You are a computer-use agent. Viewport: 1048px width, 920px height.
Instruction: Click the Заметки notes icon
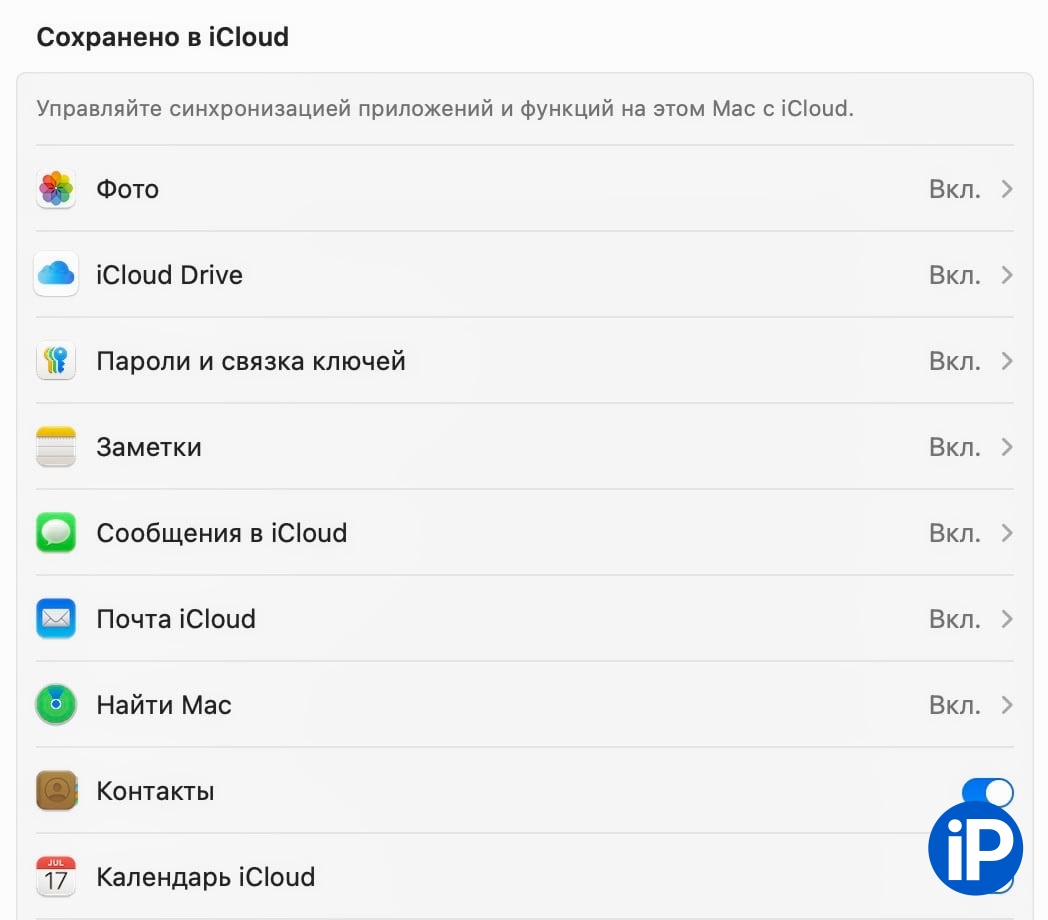(x=56, y=447)
